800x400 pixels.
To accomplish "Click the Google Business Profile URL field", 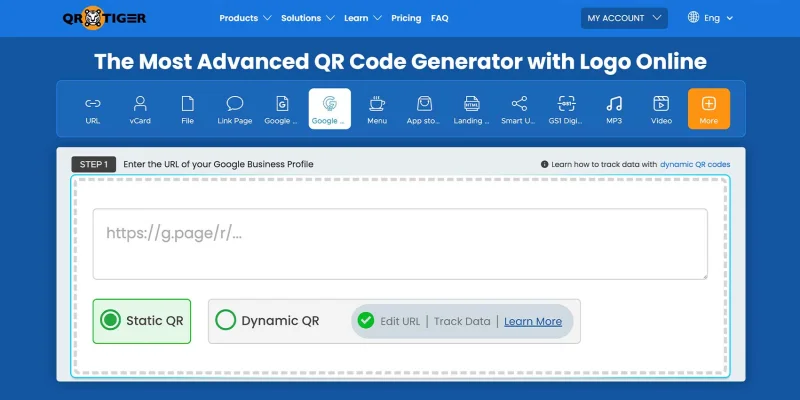I will click(400, 244).
